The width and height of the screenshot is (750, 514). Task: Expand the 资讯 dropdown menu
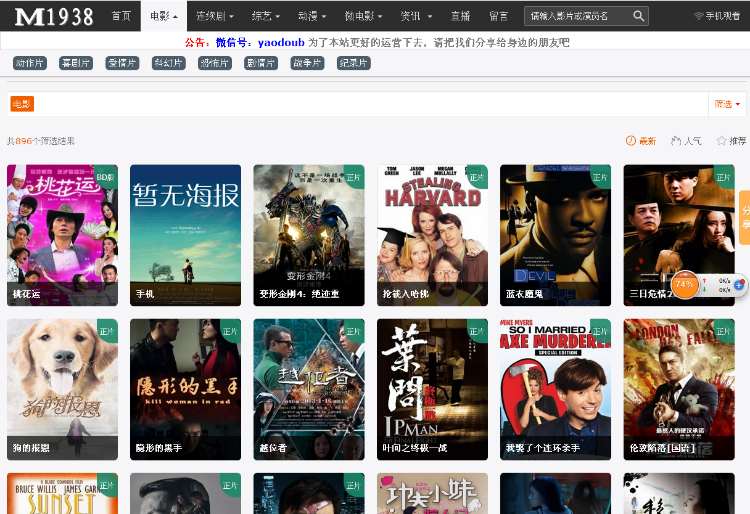coord(416,16)
